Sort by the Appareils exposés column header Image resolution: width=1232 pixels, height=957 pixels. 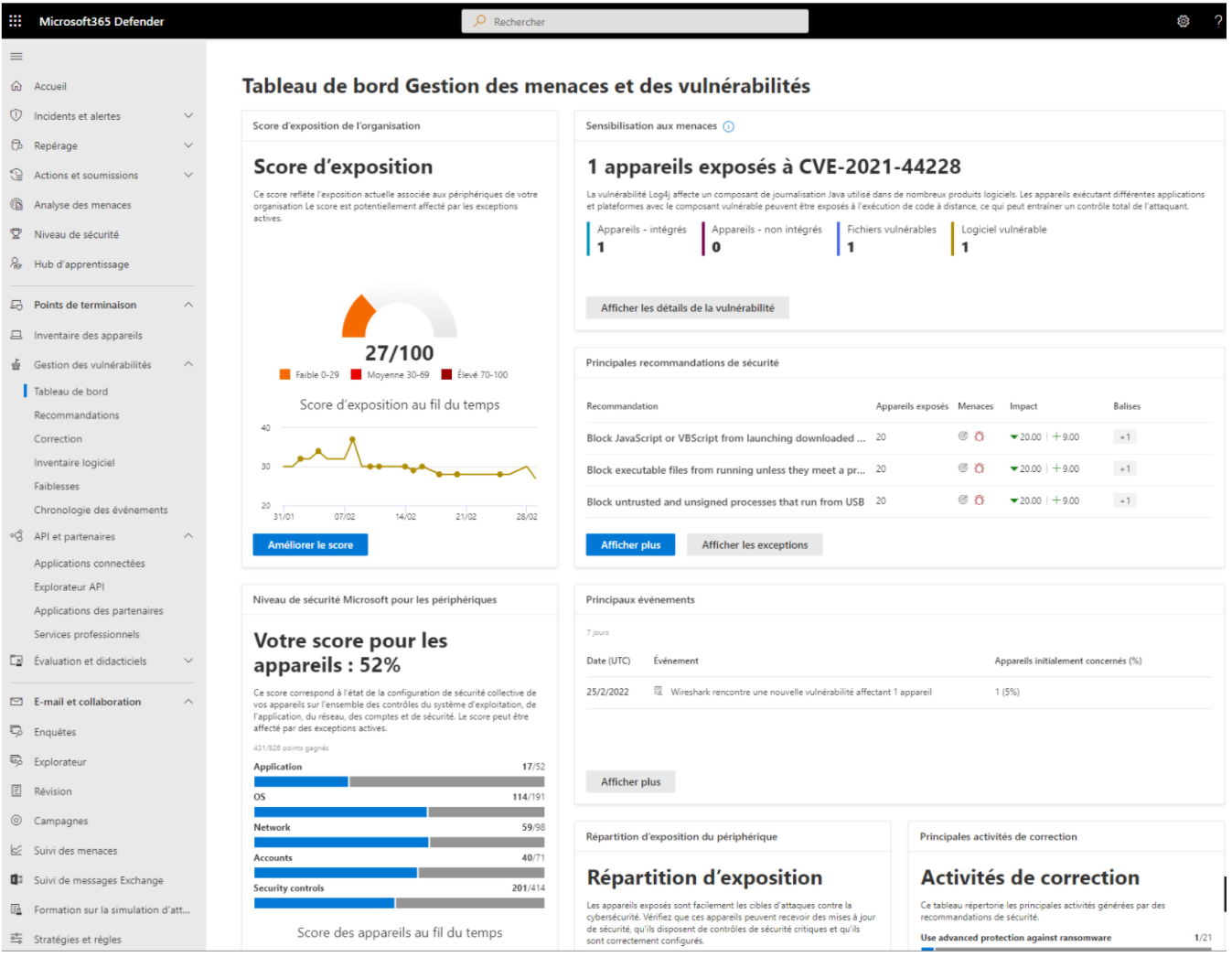[x=912, y=406]
